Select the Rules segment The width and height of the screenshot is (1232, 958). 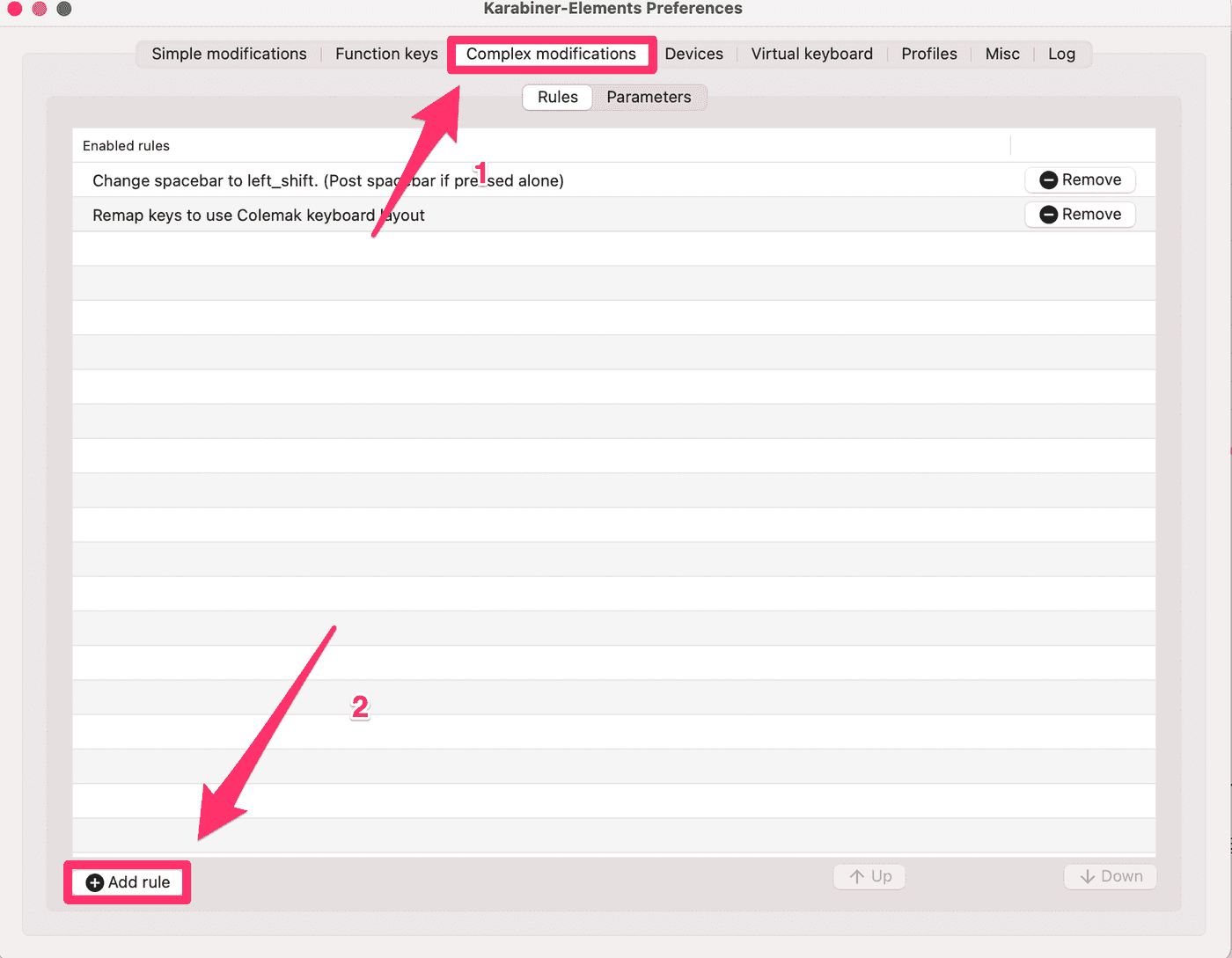557,97
